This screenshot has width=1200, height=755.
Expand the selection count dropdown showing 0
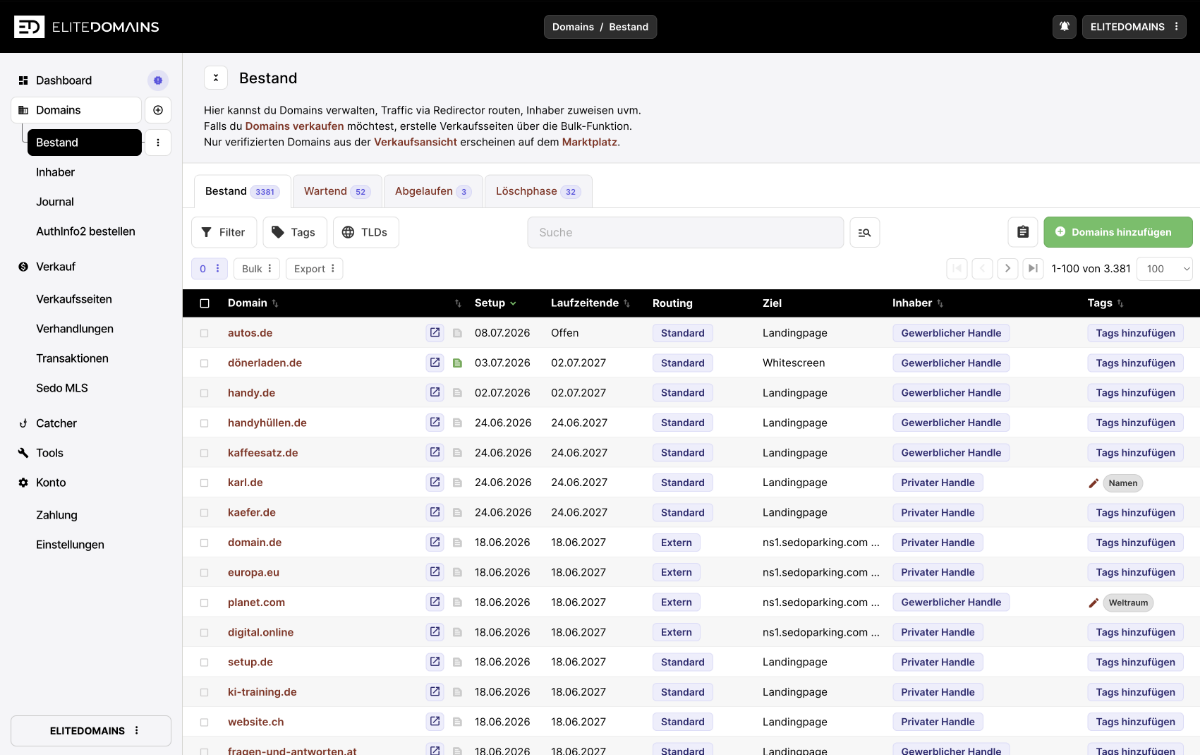click(209, 269)
